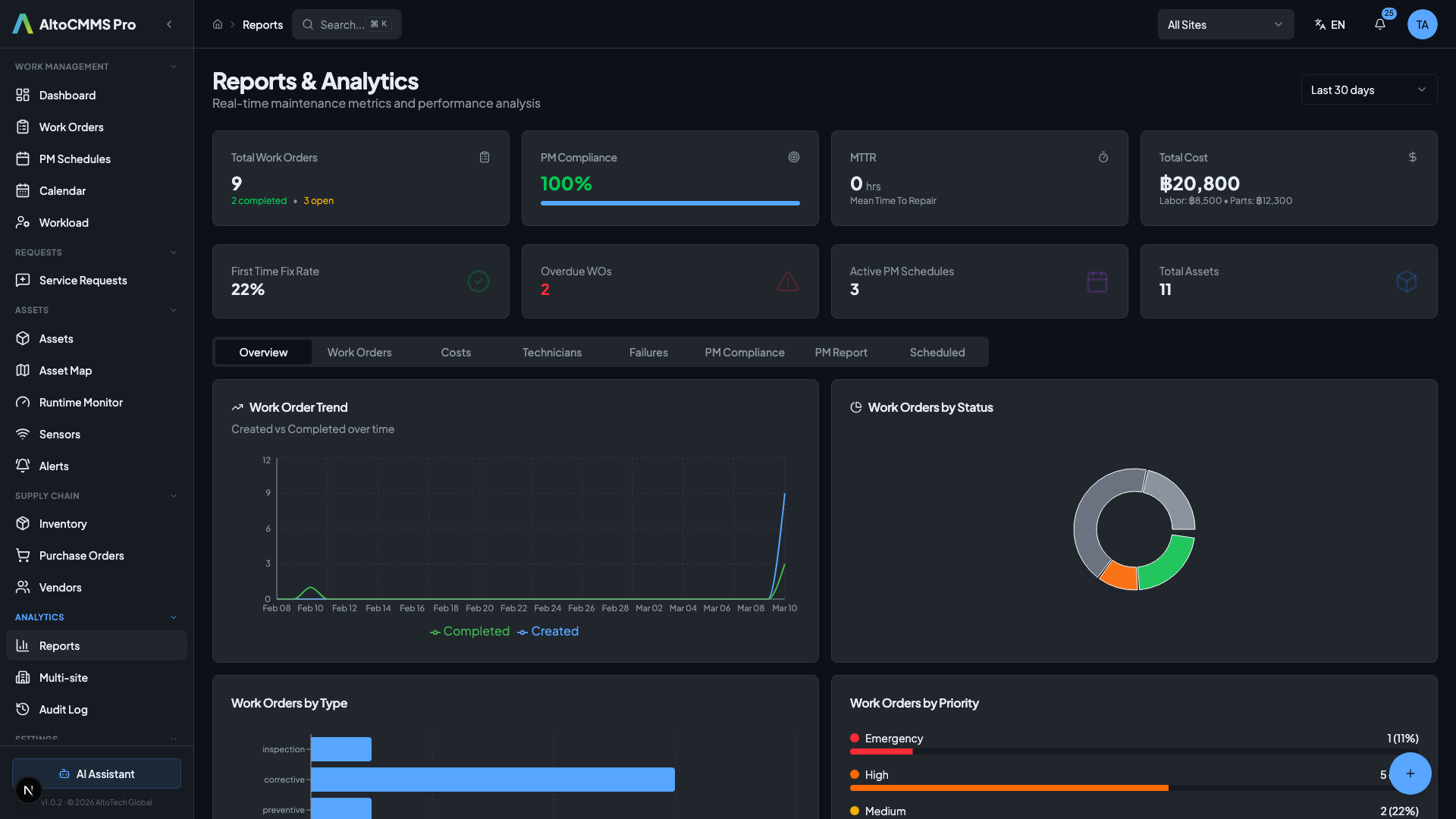Open the notifications bell icon
The image size is (1456, 819).
(1380, 24)
